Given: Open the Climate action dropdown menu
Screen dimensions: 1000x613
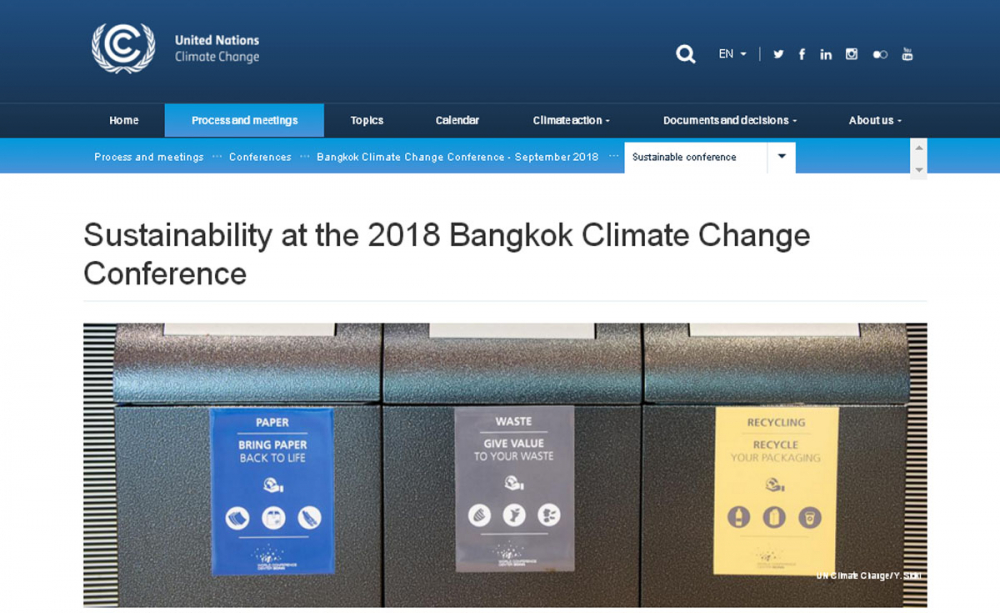Looking at the screenshot, I should pyautogui.click(x=570, y=119).
